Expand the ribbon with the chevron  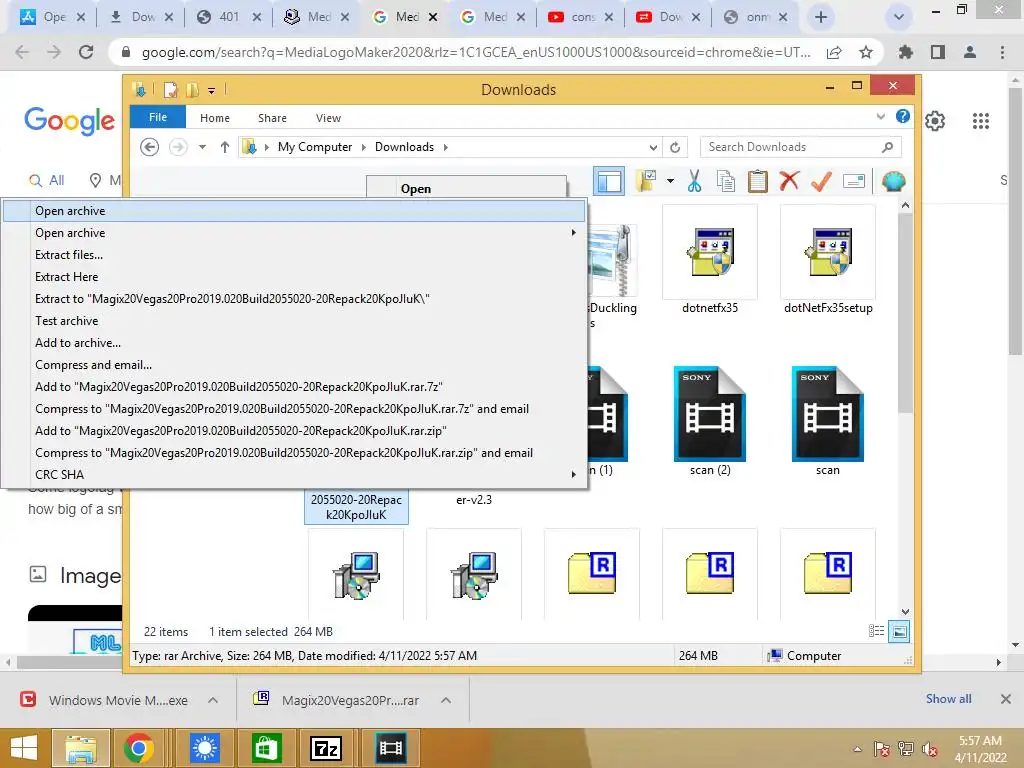pos(880,117)
